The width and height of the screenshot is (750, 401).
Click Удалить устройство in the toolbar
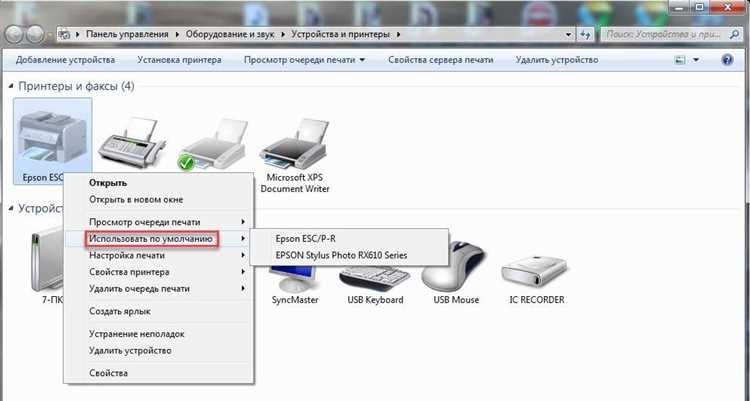(557, 60)
